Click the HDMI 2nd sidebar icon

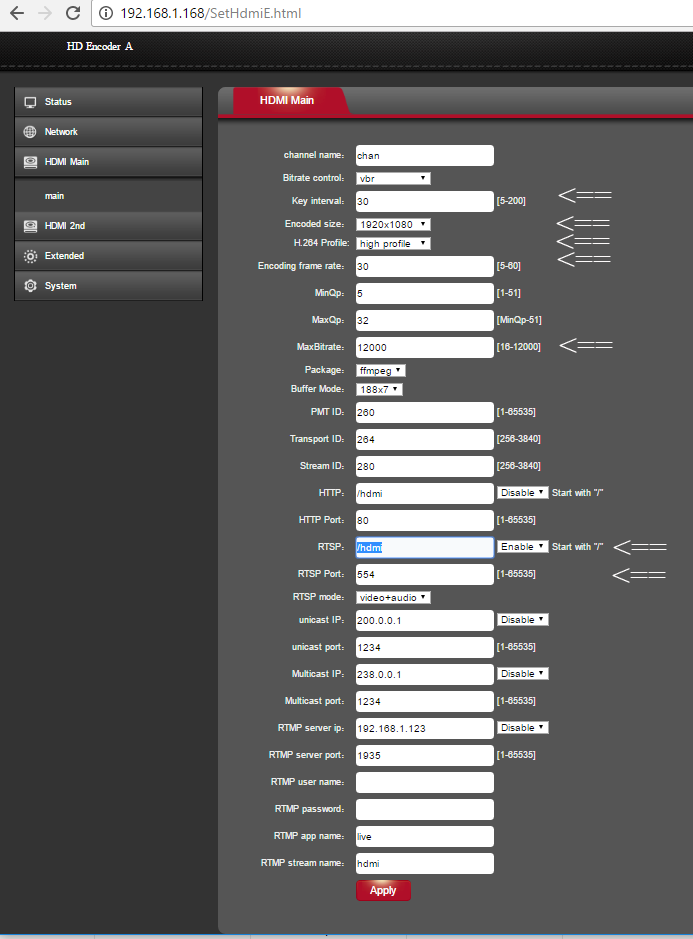(30, 226)
